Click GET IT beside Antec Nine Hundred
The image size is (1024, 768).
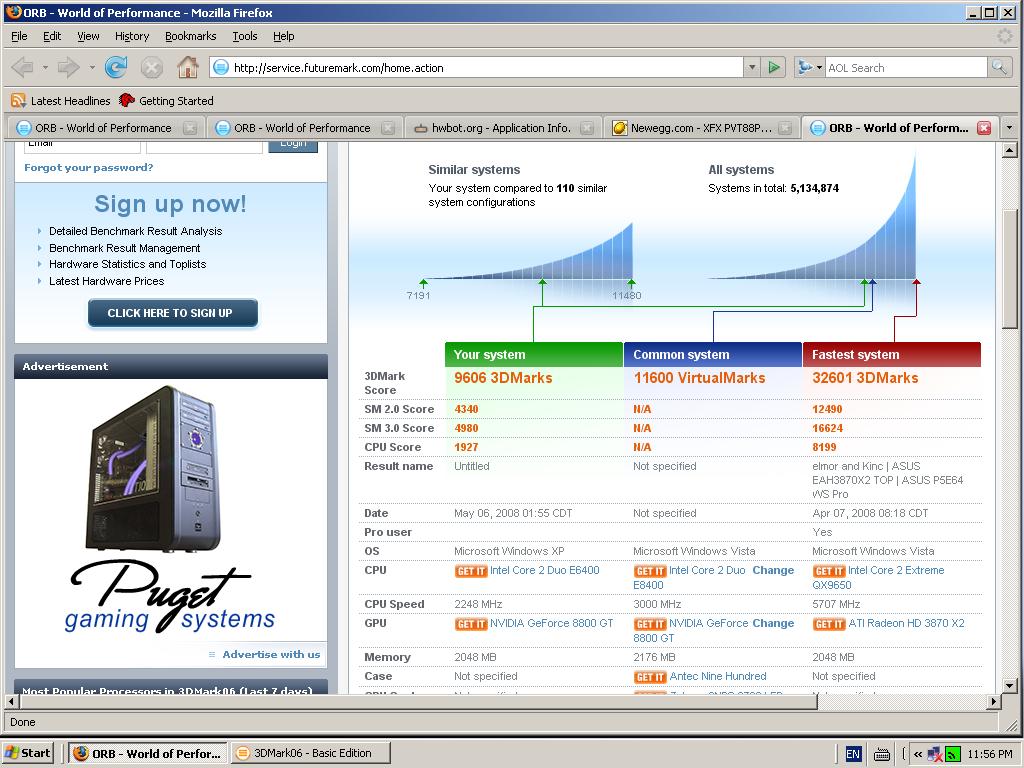[x=650, y=677]
